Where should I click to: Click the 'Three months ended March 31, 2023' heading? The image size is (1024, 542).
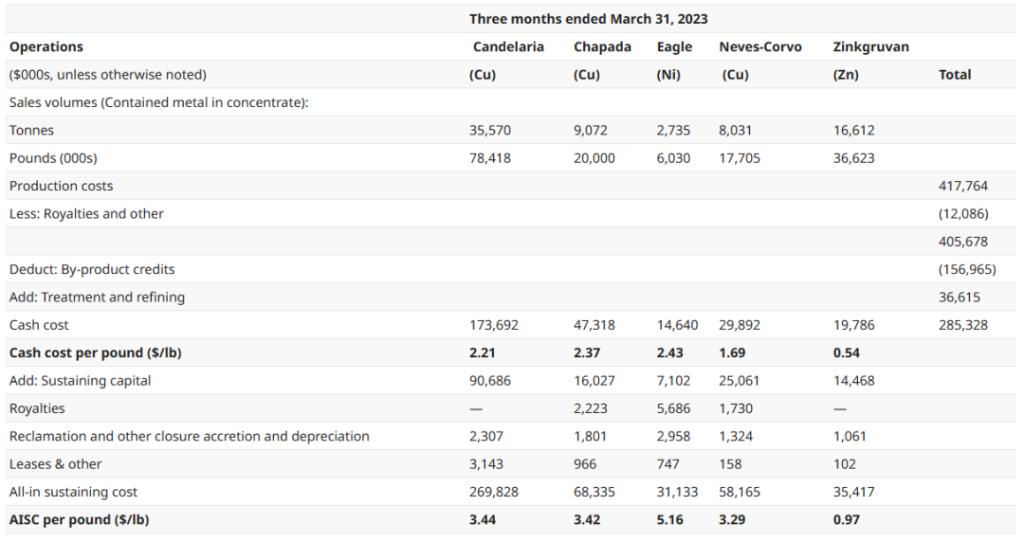point(589,19)
